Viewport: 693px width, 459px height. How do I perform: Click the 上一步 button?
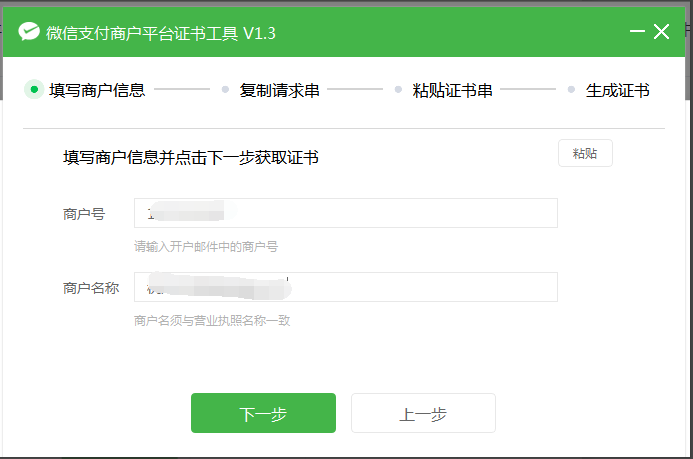coord(423,413)
